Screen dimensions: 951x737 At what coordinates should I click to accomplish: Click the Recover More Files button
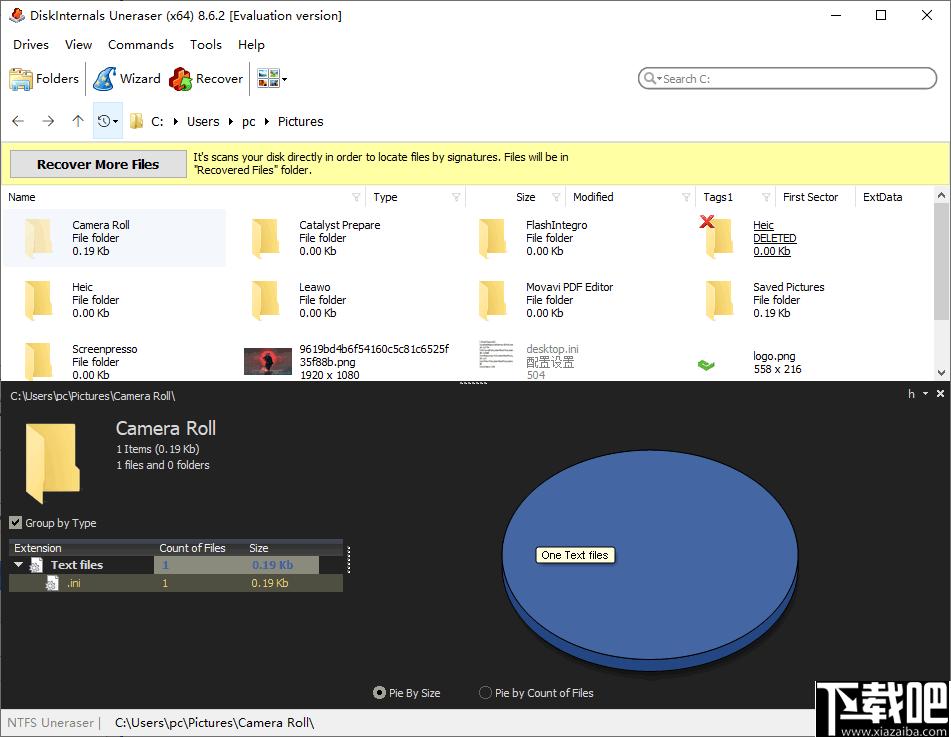[x=98, y=164]
